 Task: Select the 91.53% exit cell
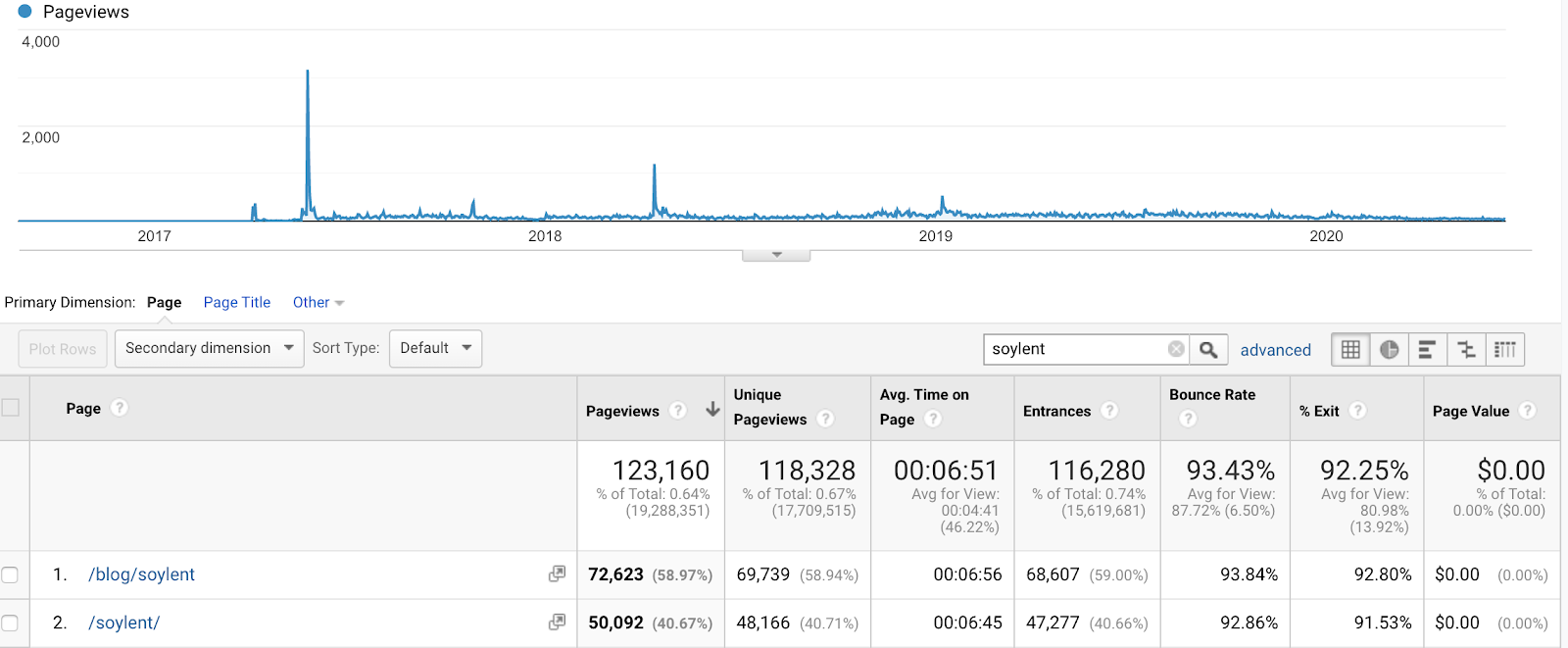[x=1383, y=623]
